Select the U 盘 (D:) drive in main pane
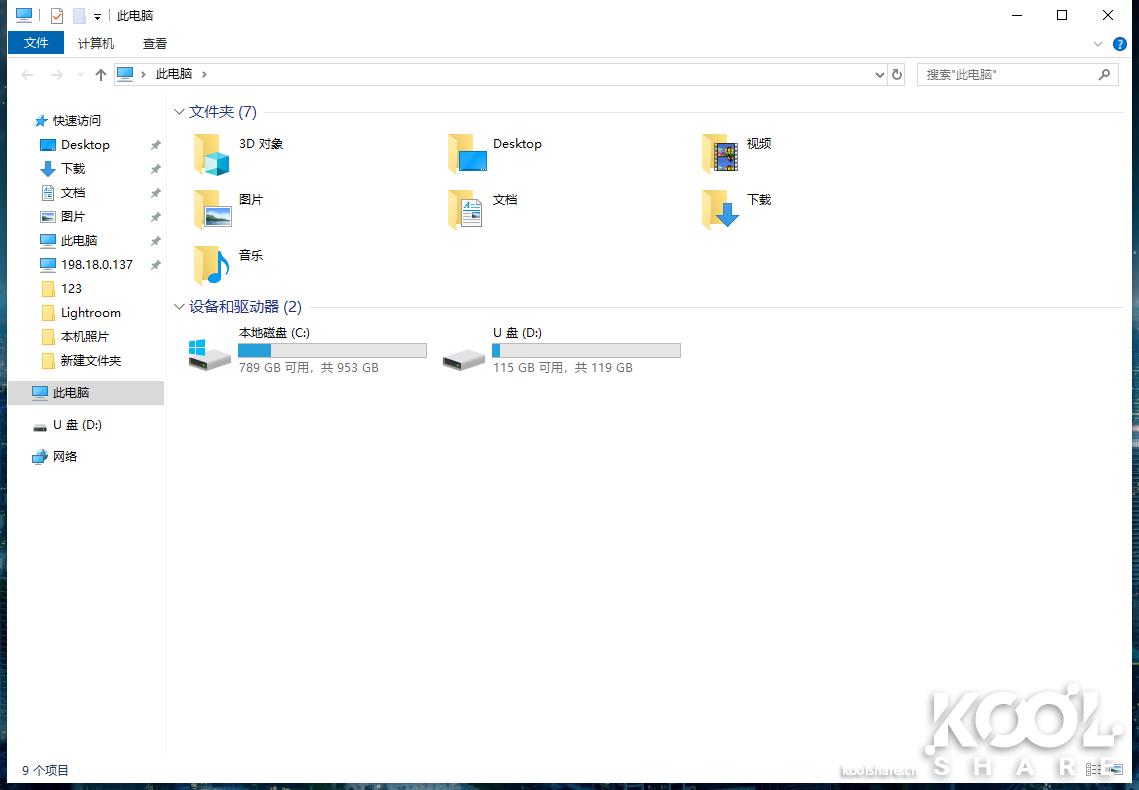 pos(463,358)
